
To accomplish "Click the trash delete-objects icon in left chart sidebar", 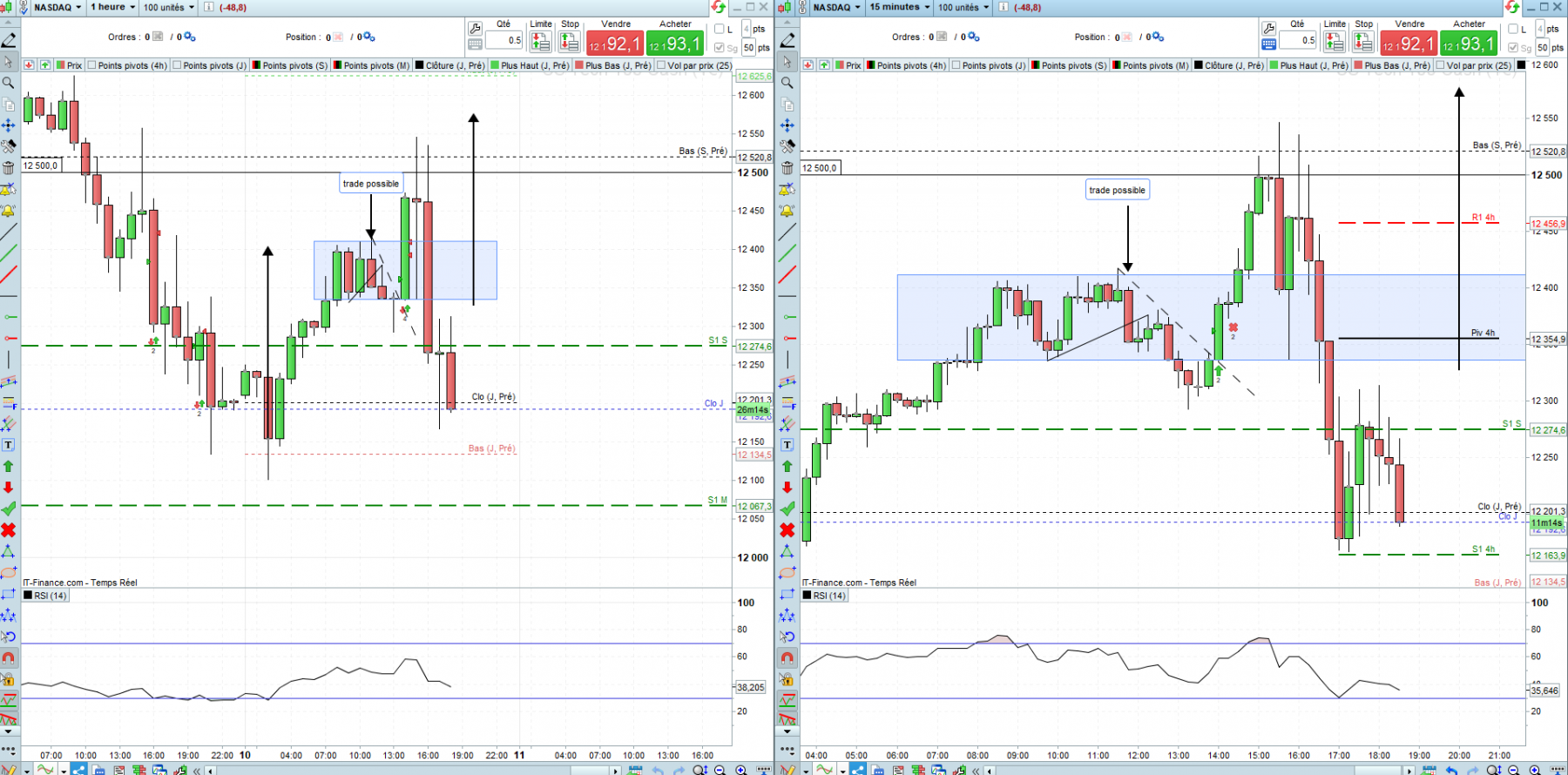I will coord(9,167).
